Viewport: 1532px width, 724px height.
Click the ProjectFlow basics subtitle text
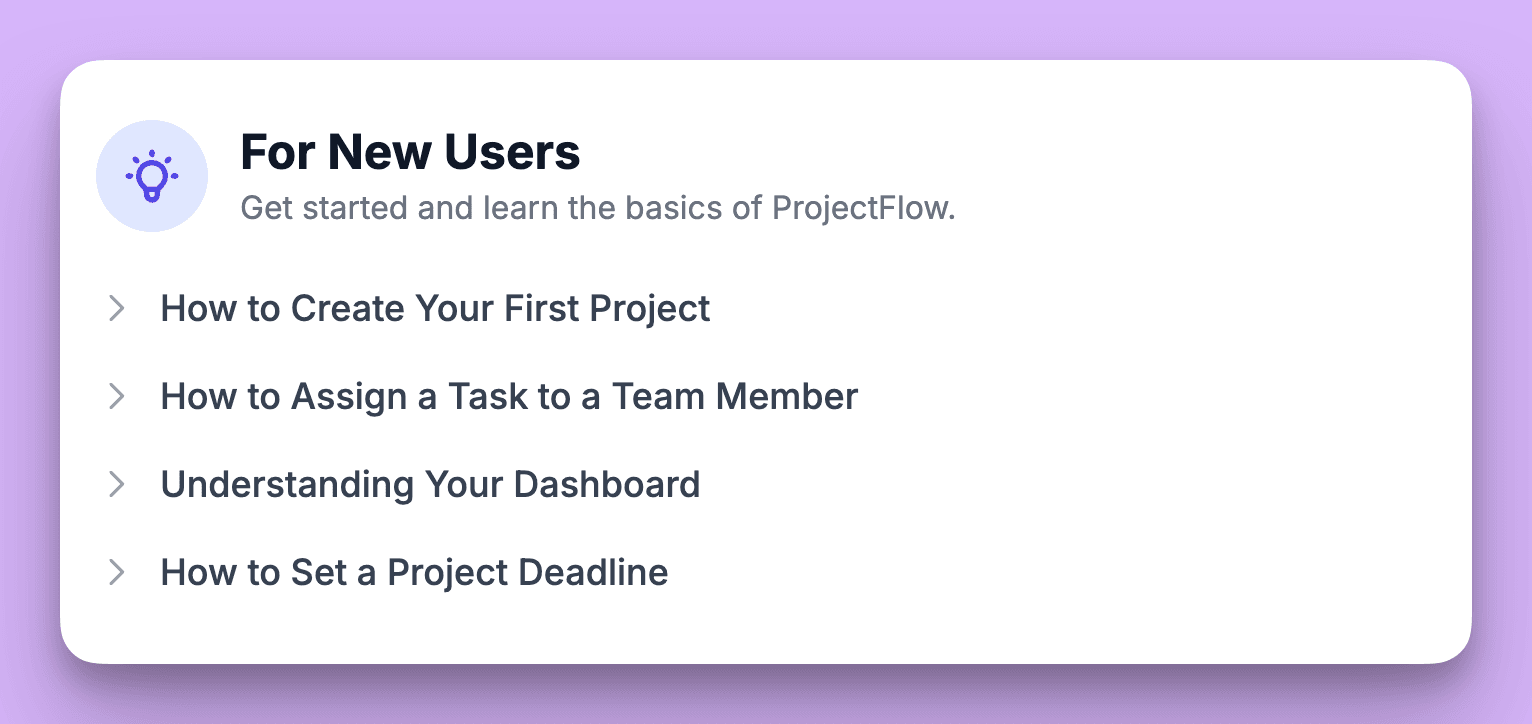click(x=598, y=208)
